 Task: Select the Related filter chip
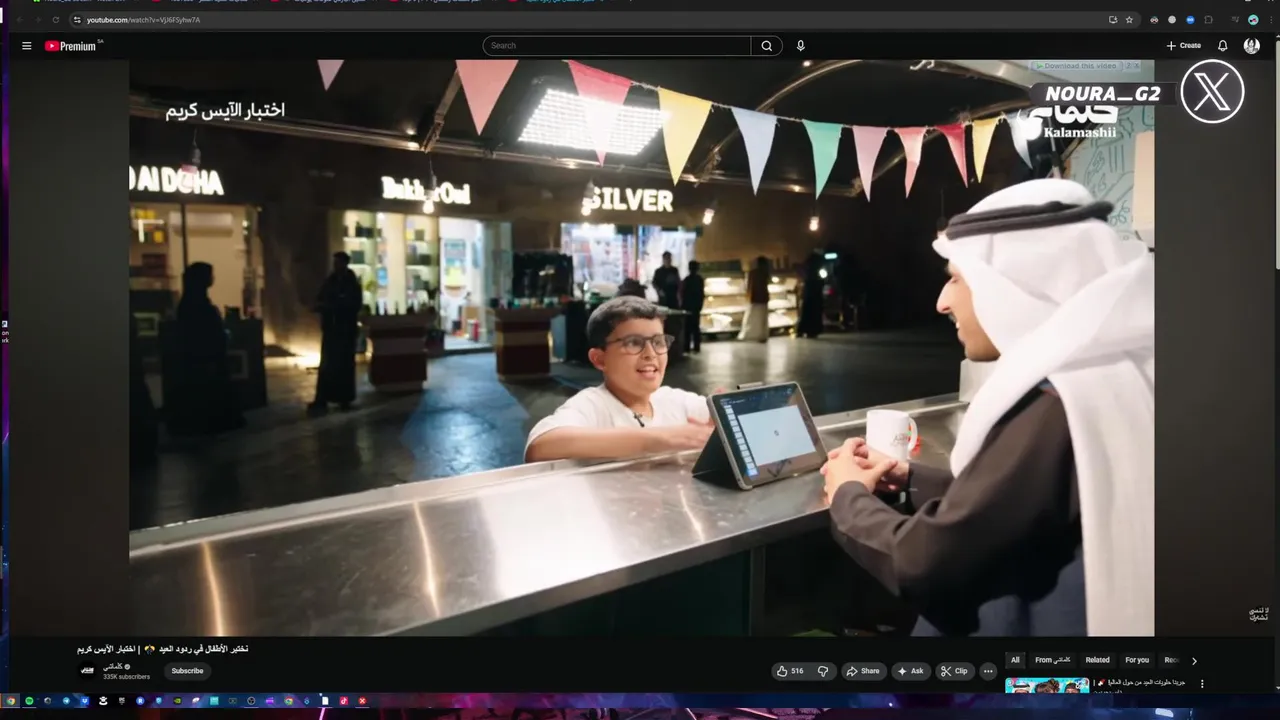(1097, 660)
